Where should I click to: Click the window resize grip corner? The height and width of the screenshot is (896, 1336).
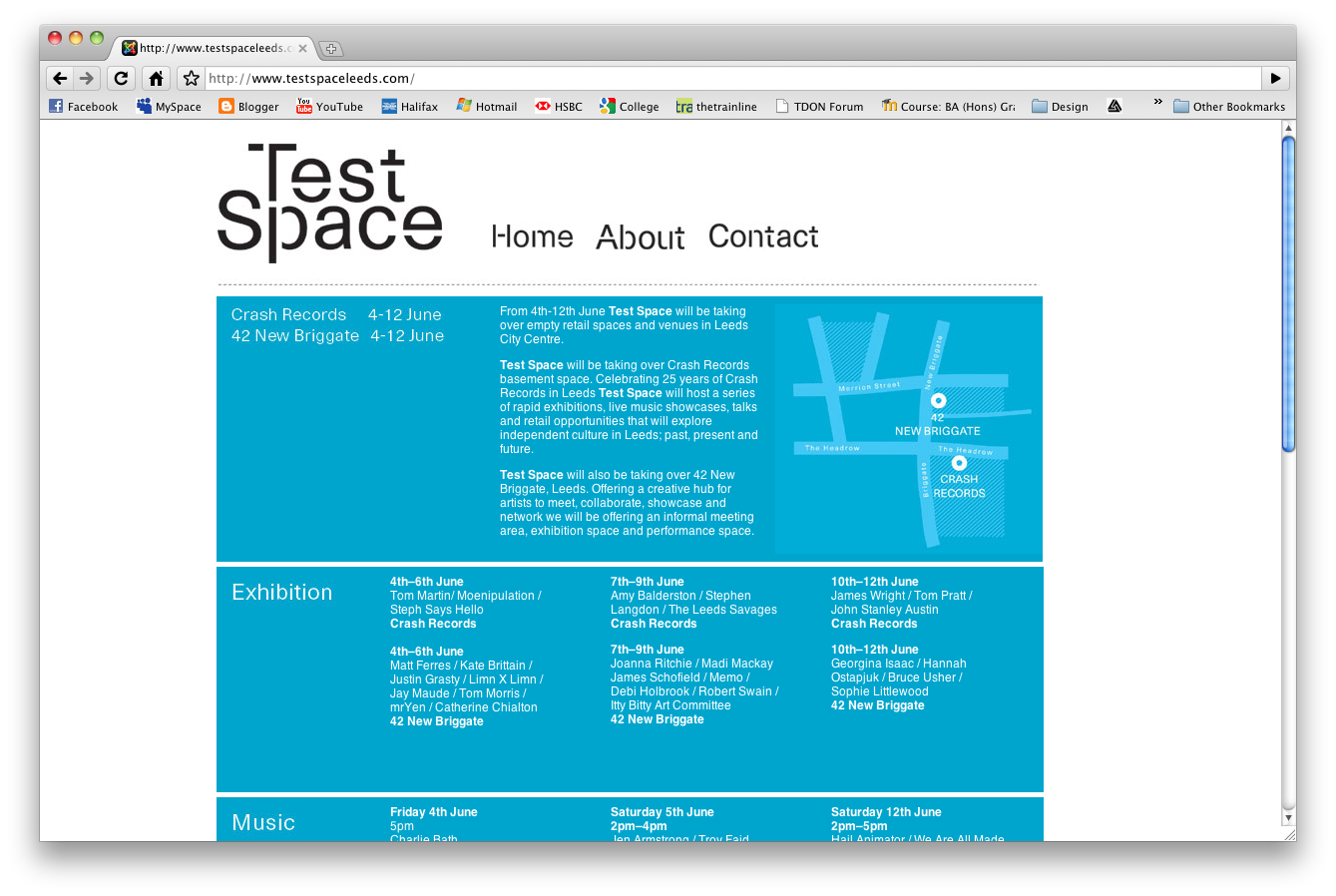tap(1288, 834)
